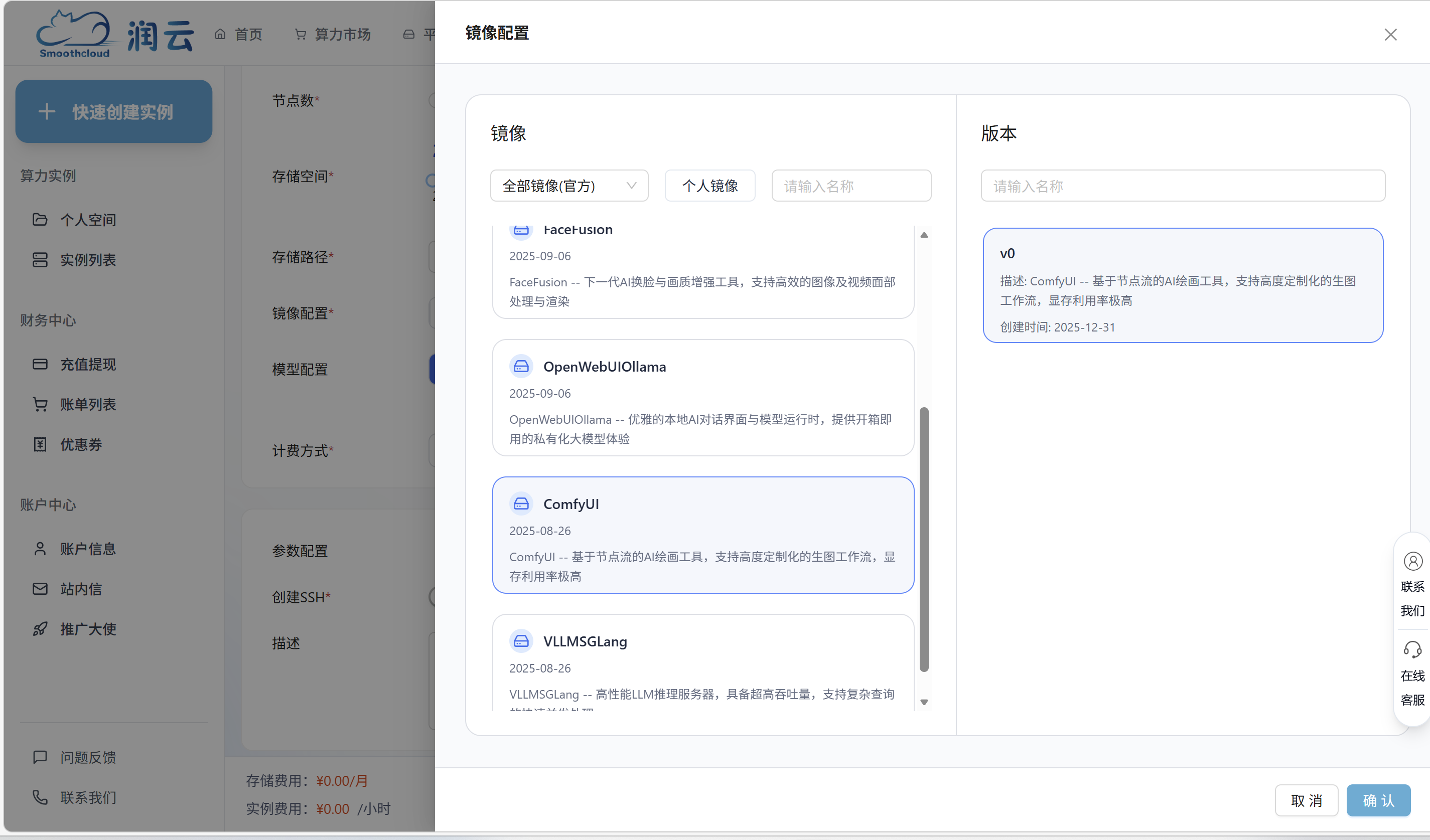
Task: Click the version name search field
Action: tap(1183, 186)
